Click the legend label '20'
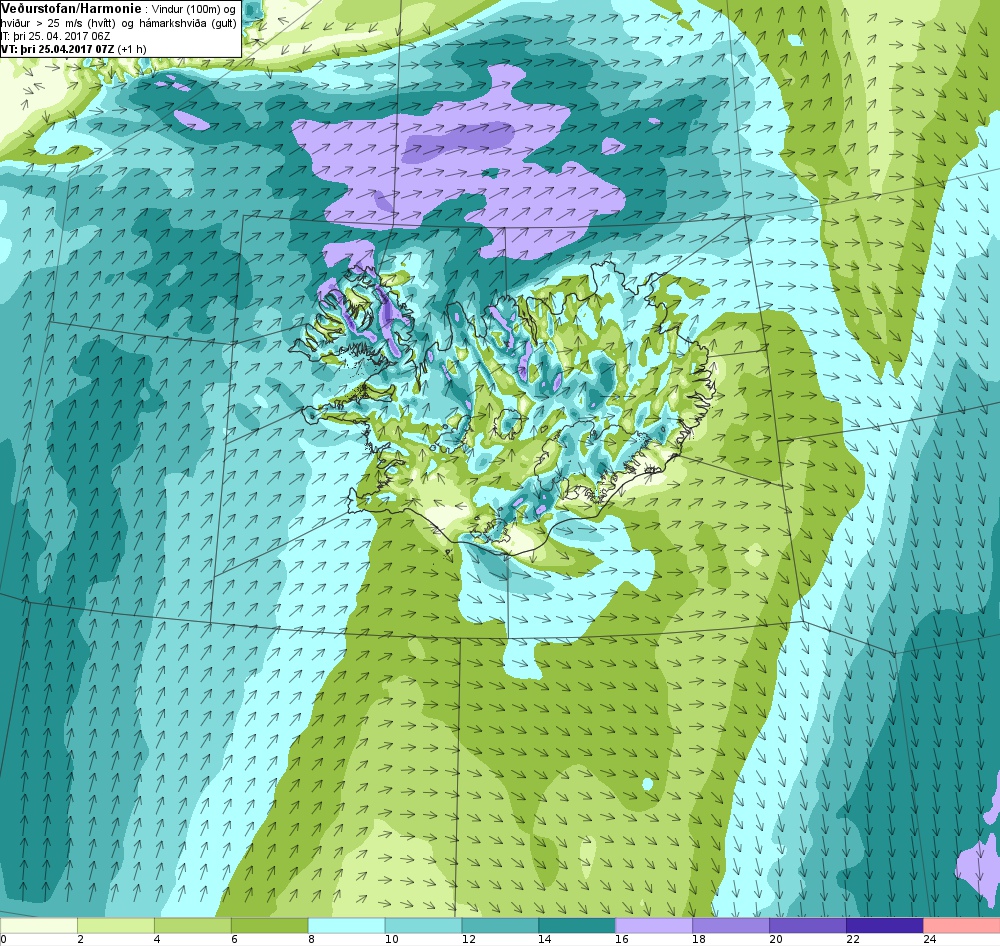The width and height of the screenshot is (1000, 946). 776,939
